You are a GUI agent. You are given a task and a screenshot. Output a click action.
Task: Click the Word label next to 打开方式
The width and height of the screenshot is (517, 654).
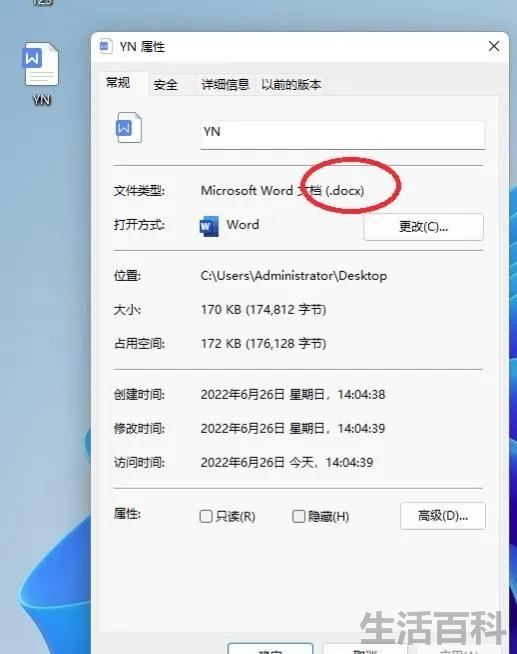point(243,225)
